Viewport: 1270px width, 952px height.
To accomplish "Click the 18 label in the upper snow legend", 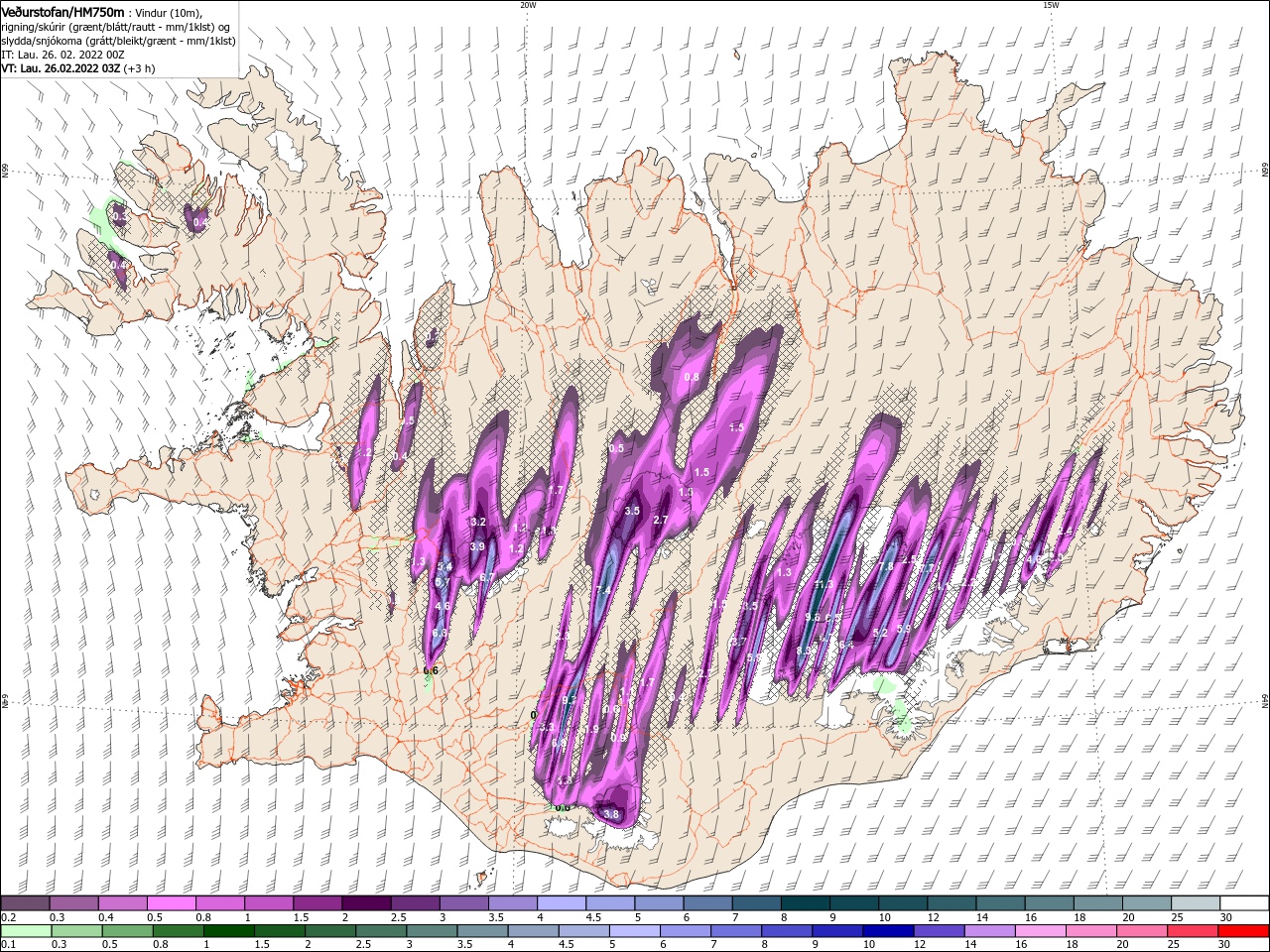I will (1079, 917).
